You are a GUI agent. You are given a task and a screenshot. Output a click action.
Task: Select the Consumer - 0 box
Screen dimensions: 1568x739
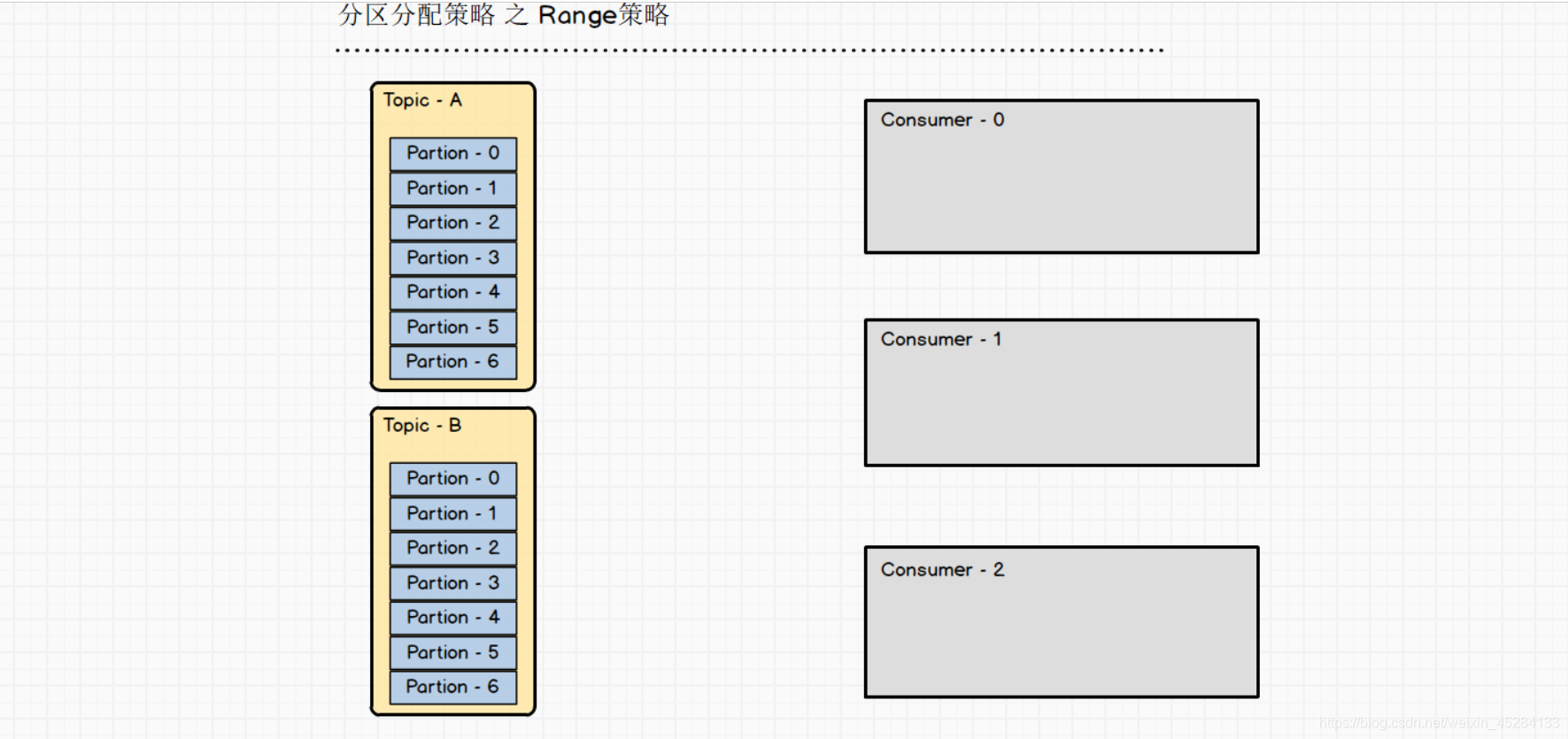(x=1062, y=177)
